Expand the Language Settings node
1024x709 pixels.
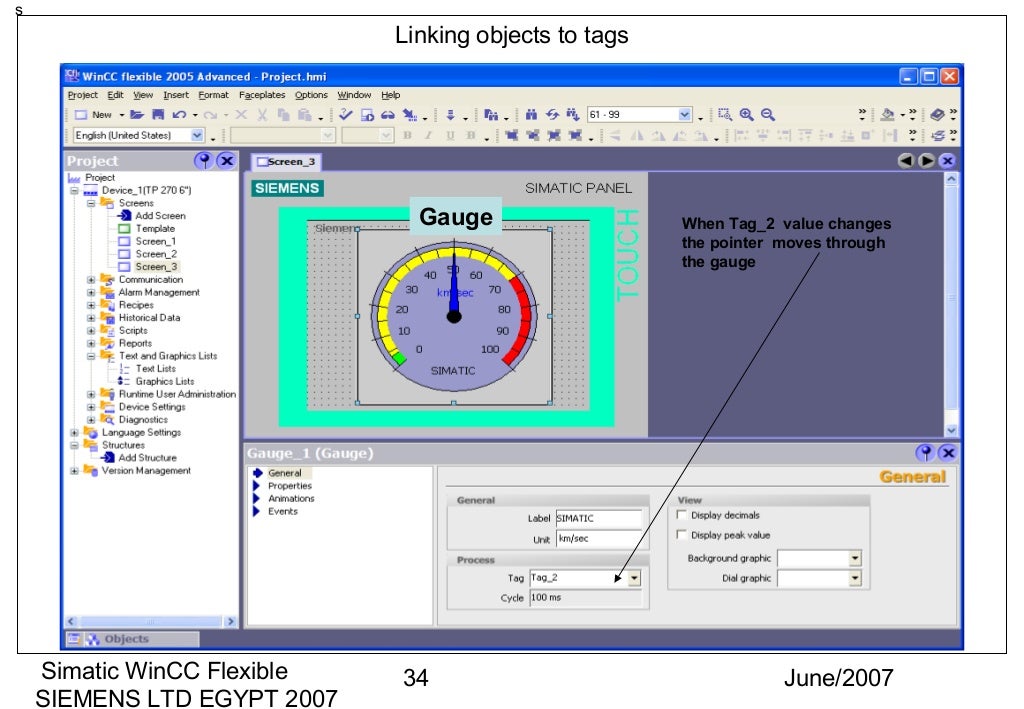[x=74, y=433]
